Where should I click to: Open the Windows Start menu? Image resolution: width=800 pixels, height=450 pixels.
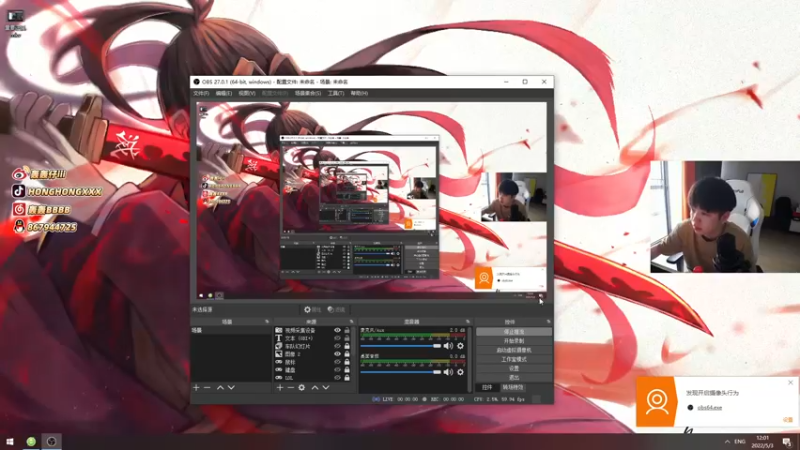click(10, 441)
